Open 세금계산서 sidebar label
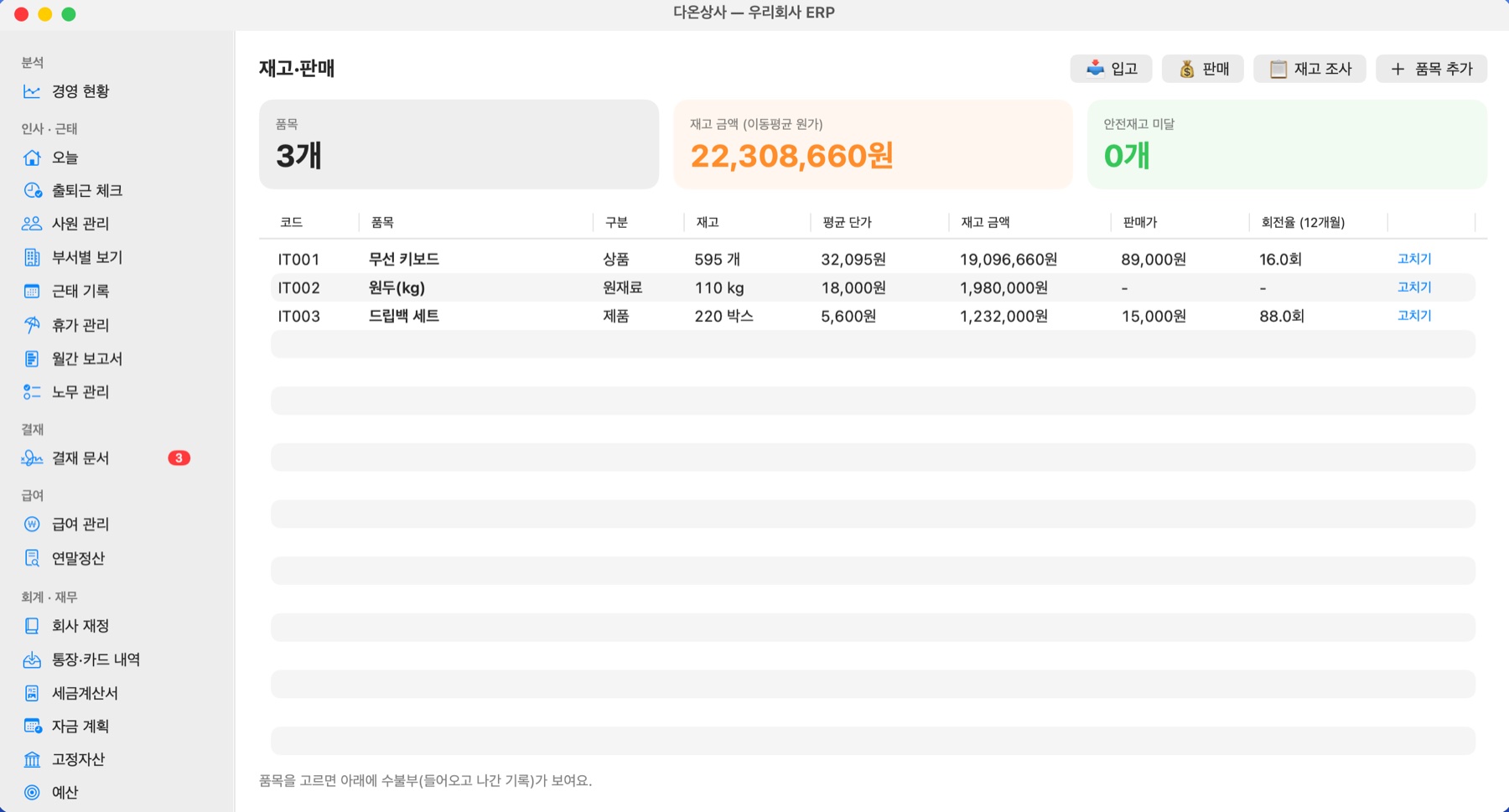 click(x=85, y=693)
